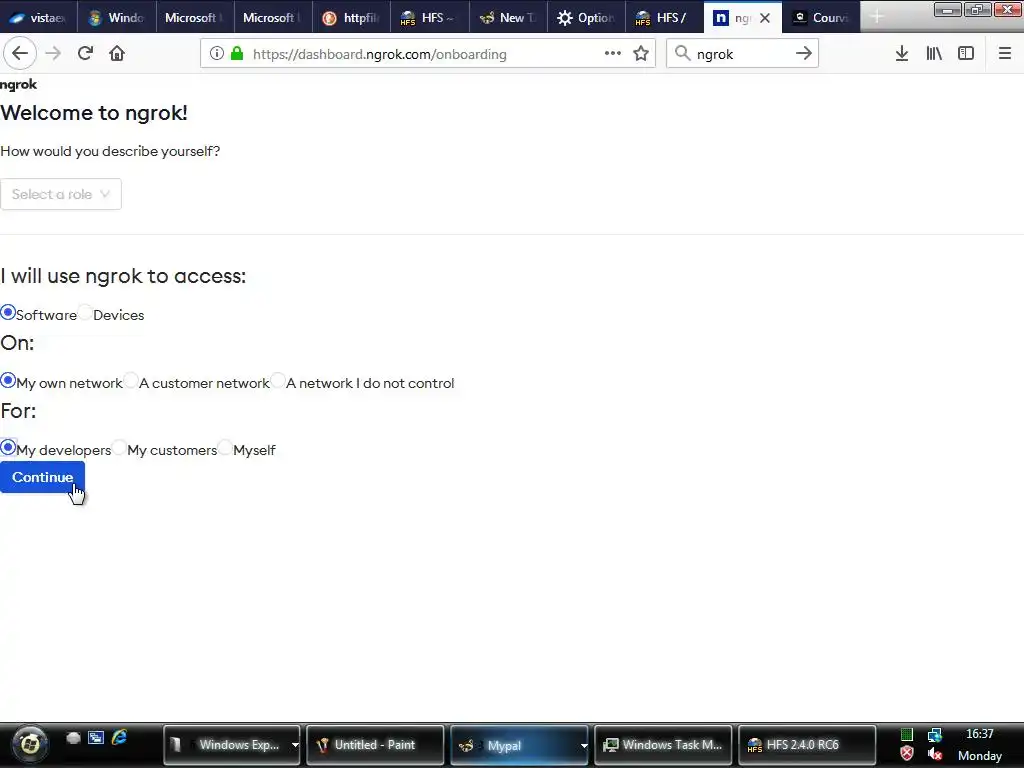
Task: Switch to the HFS / tab
Action: (x=664, y=18)
